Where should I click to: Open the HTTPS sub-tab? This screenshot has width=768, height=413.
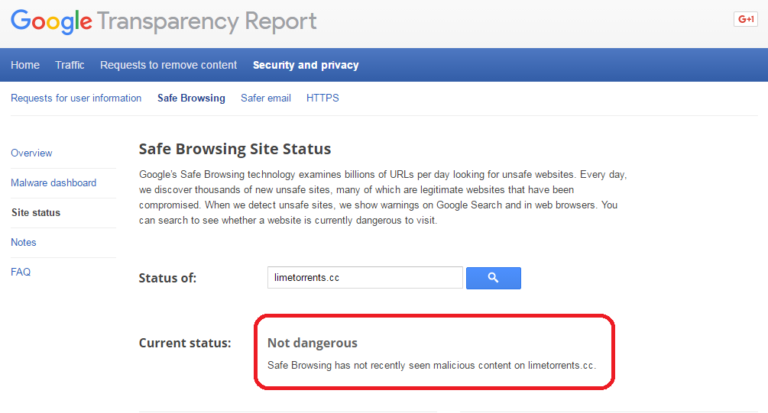pos(322,98)
